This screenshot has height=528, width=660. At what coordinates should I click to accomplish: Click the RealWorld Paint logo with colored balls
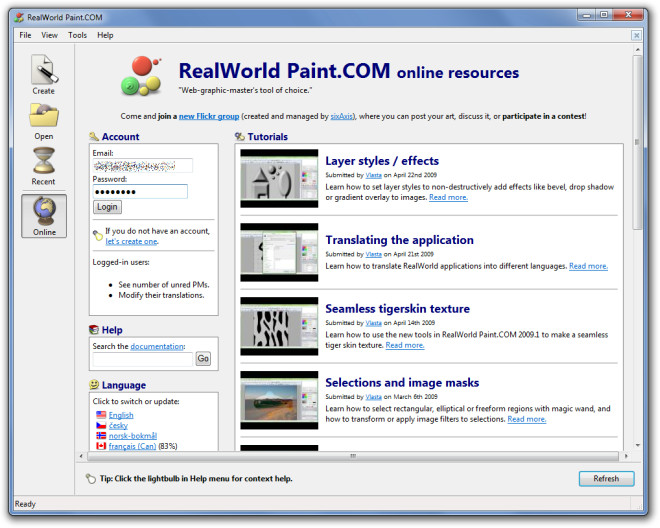coord(141,76)
